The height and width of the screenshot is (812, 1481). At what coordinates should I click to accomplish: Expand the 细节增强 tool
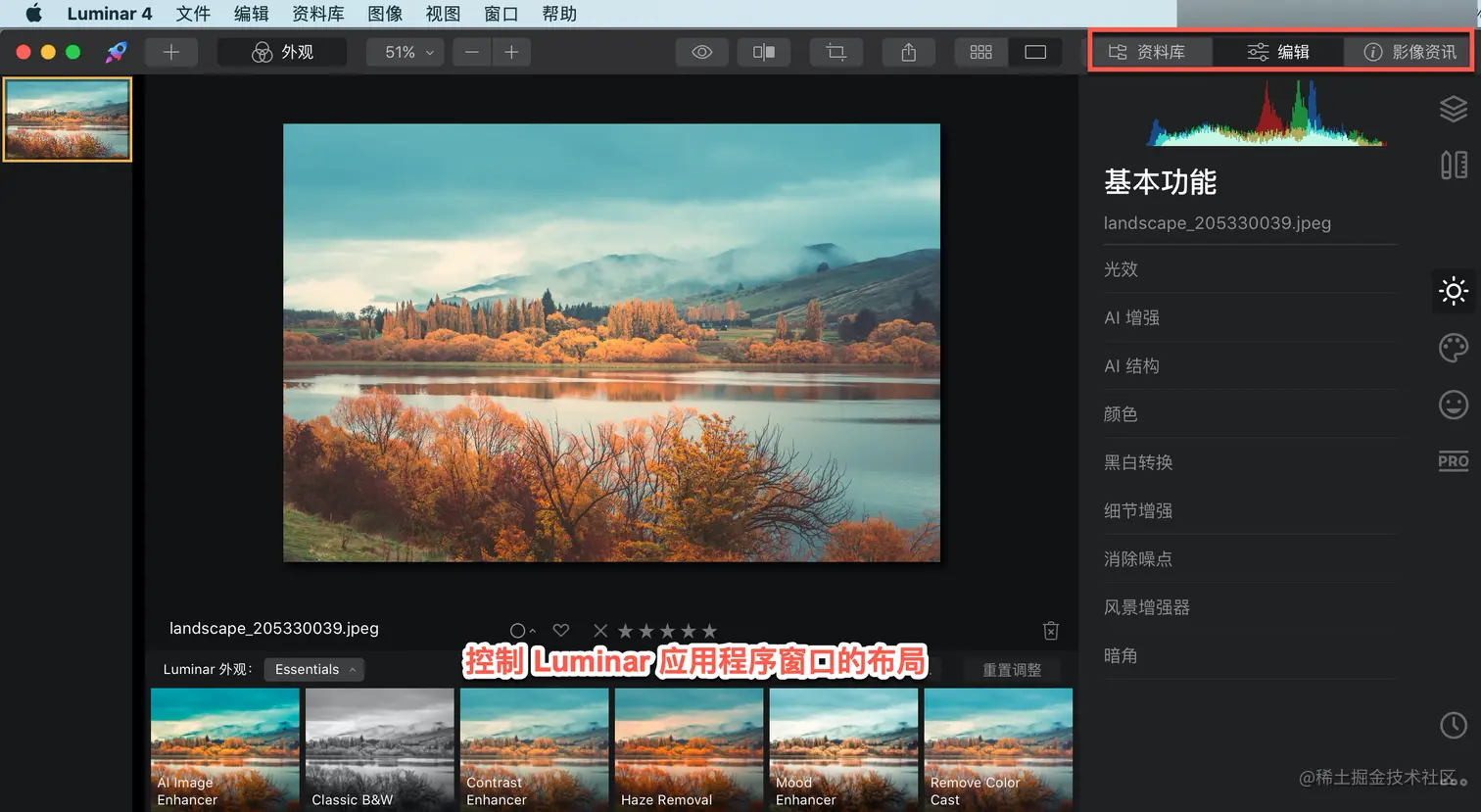1250,510
